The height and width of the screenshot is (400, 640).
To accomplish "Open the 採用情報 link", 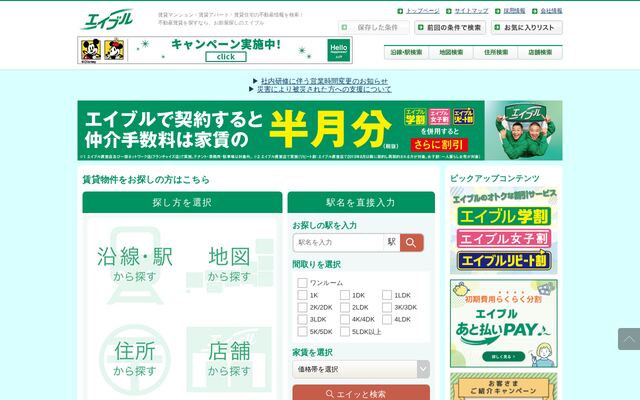I will [x=514, y=11].
